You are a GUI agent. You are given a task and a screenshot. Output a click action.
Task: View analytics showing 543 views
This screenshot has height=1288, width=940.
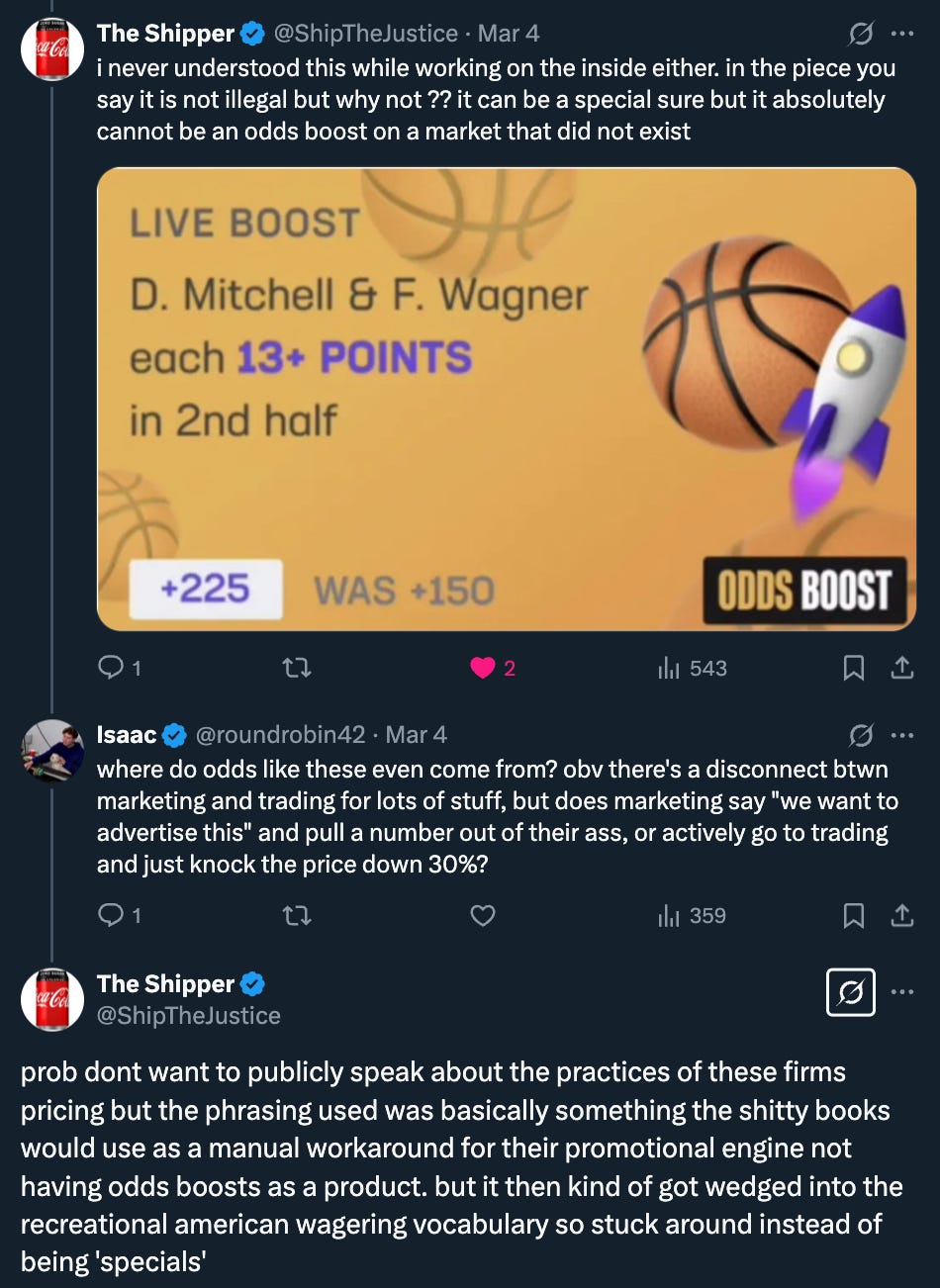pyautogui.click(x=692, y=669)
